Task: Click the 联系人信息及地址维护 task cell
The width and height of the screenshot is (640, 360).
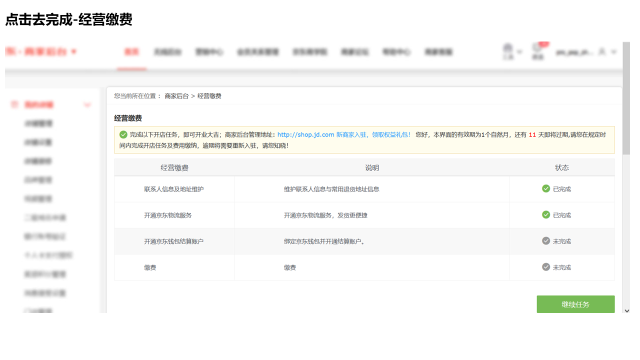Action: (x=174, y=189)
